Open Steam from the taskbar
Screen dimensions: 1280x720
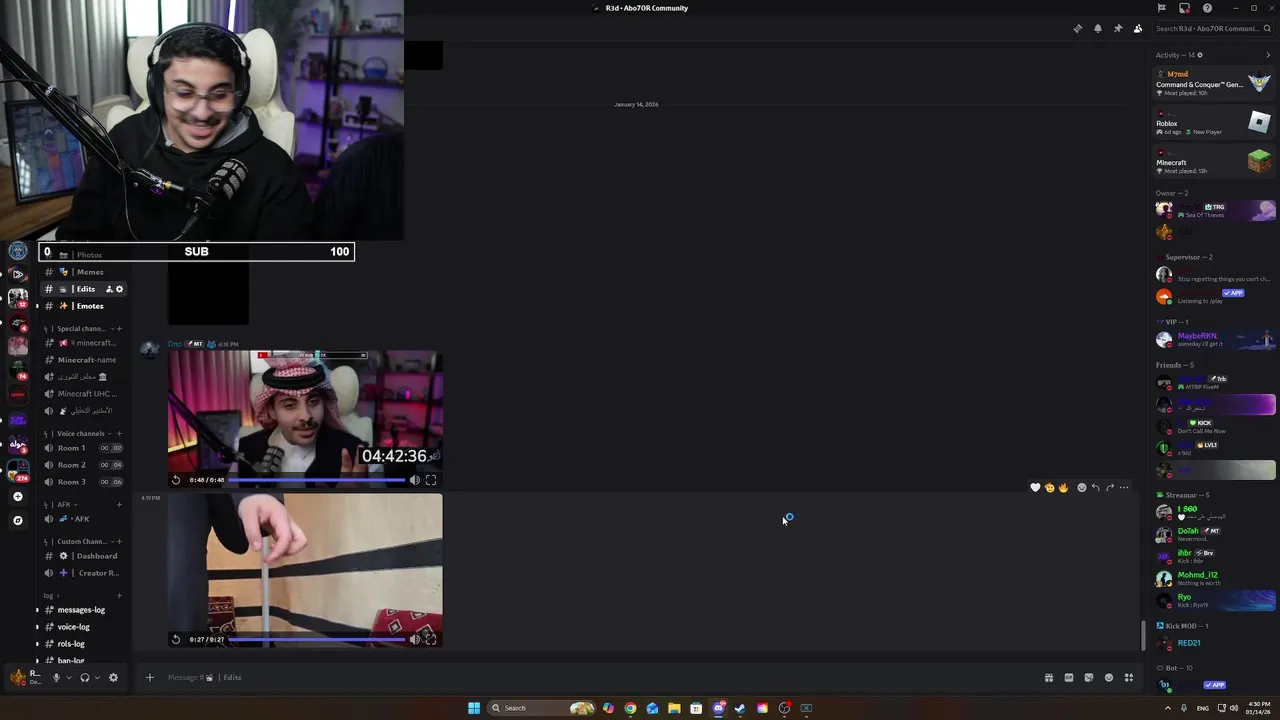pyautogui.click(x=740, y=708)
